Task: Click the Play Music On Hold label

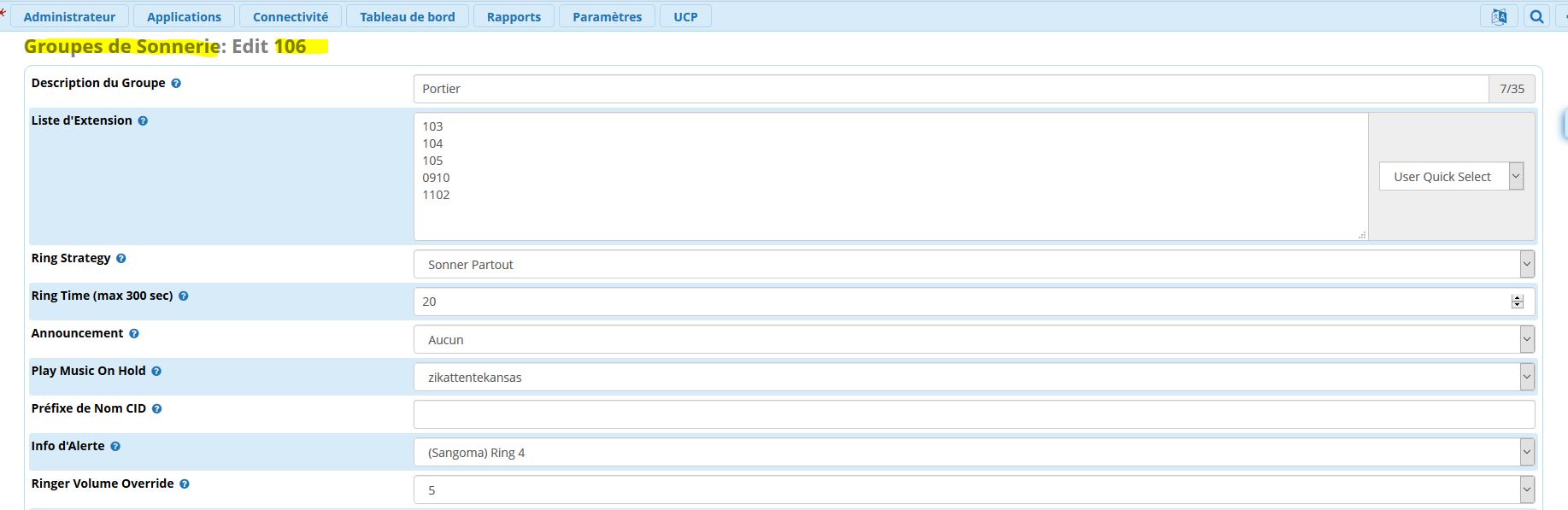Action: click(89, 371)
